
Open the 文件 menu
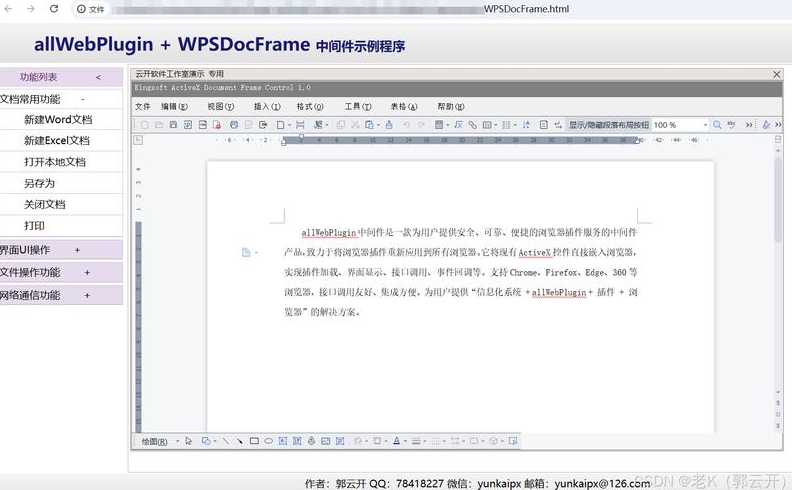(x=143, y=107)
